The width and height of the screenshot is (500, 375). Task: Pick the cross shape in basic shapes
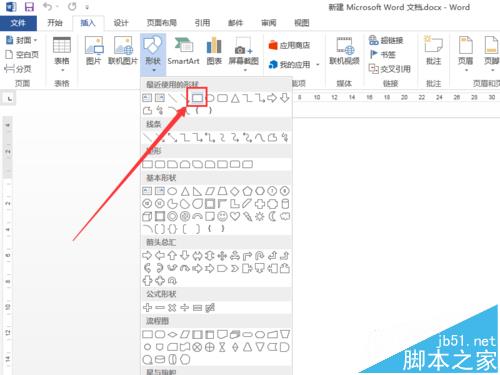(x=260, y=204)
